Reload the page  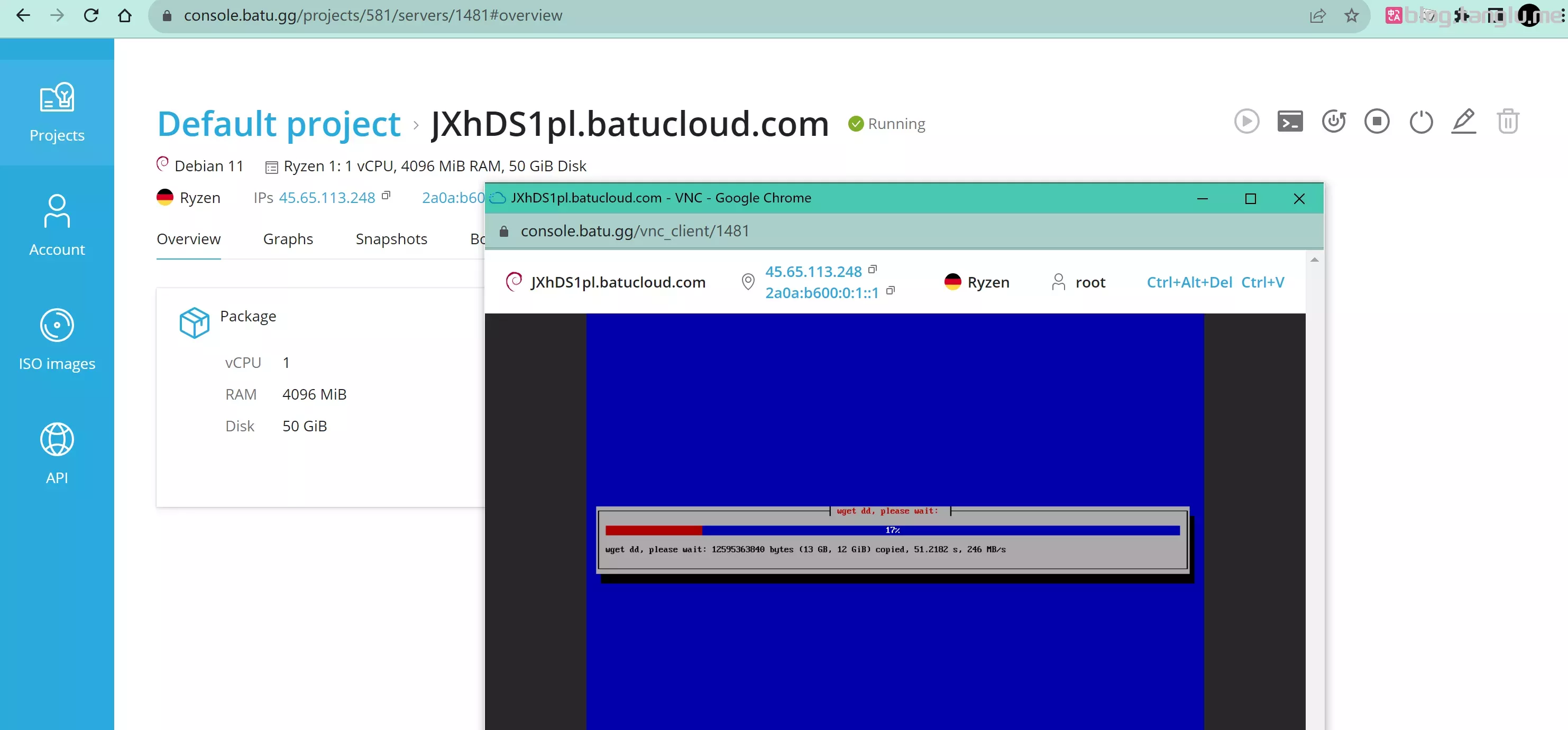[x=91, y=15]
